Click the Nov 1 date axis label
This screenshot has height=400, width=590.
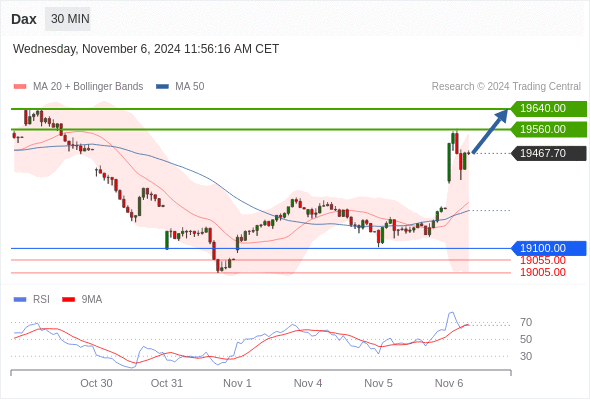(237, 383)
